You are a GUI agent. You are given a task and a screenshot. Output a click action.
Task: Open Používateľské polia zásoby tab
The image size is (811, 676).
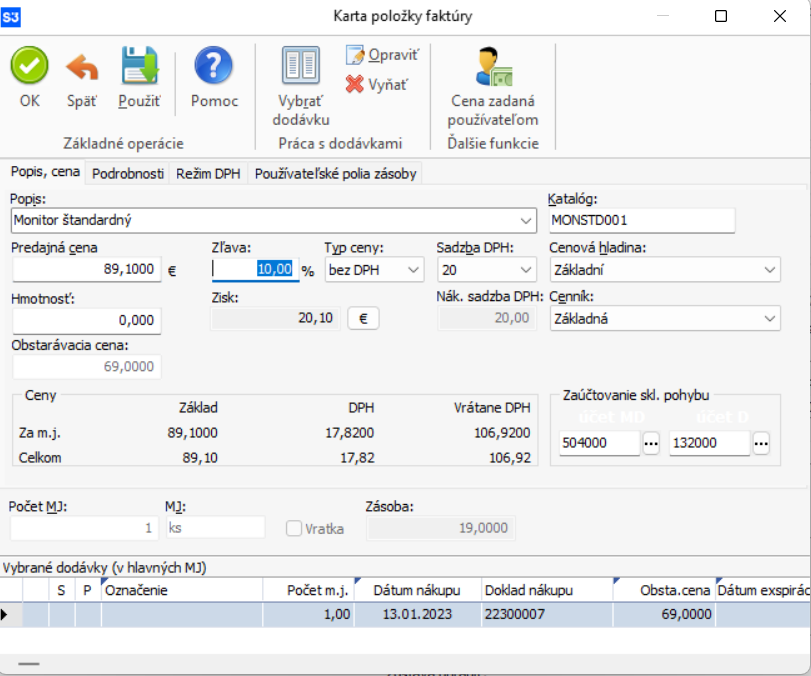pos(335,173)
